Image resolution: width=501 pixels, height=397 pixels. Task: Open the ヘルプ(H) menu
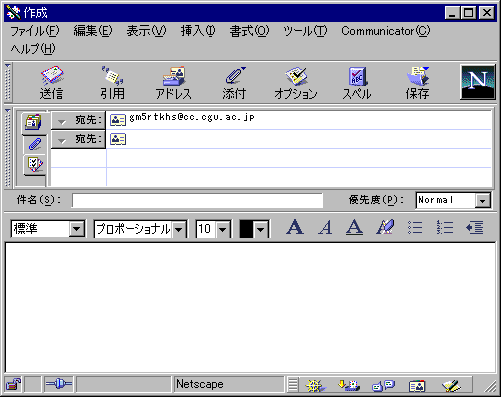coord(33,49)
